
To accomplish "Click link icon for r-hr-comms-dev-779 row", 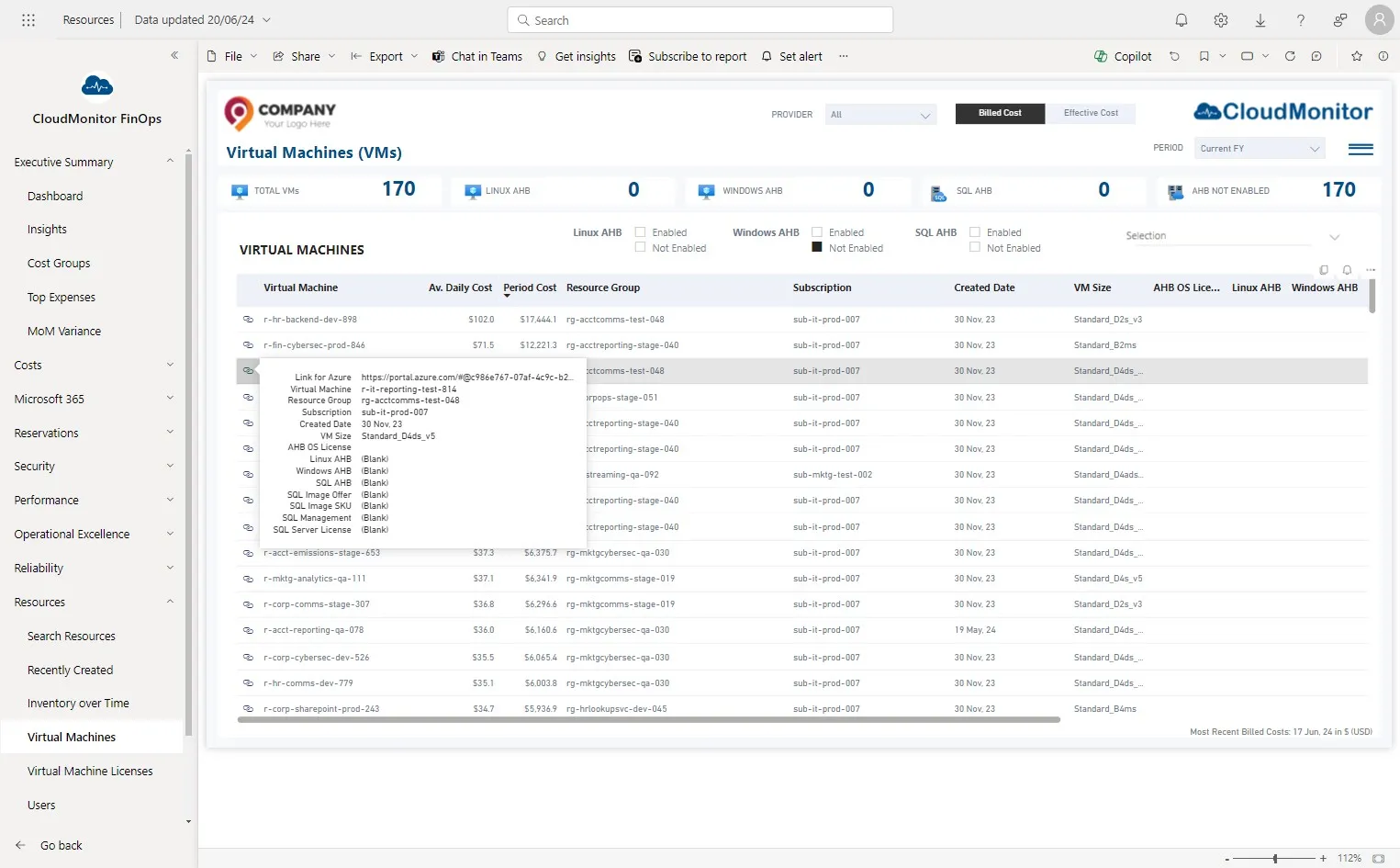I will (x=248, y=683).
